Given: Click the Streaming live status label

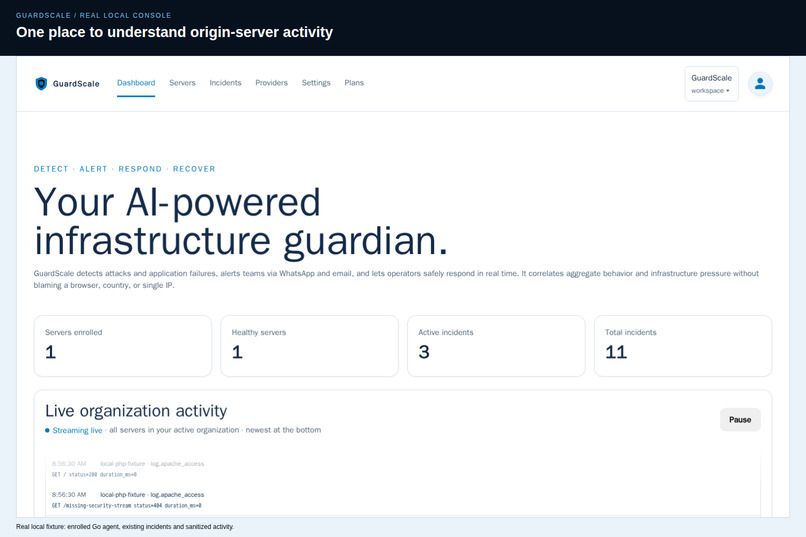Looking at the screenshot, I should point(77,430).
